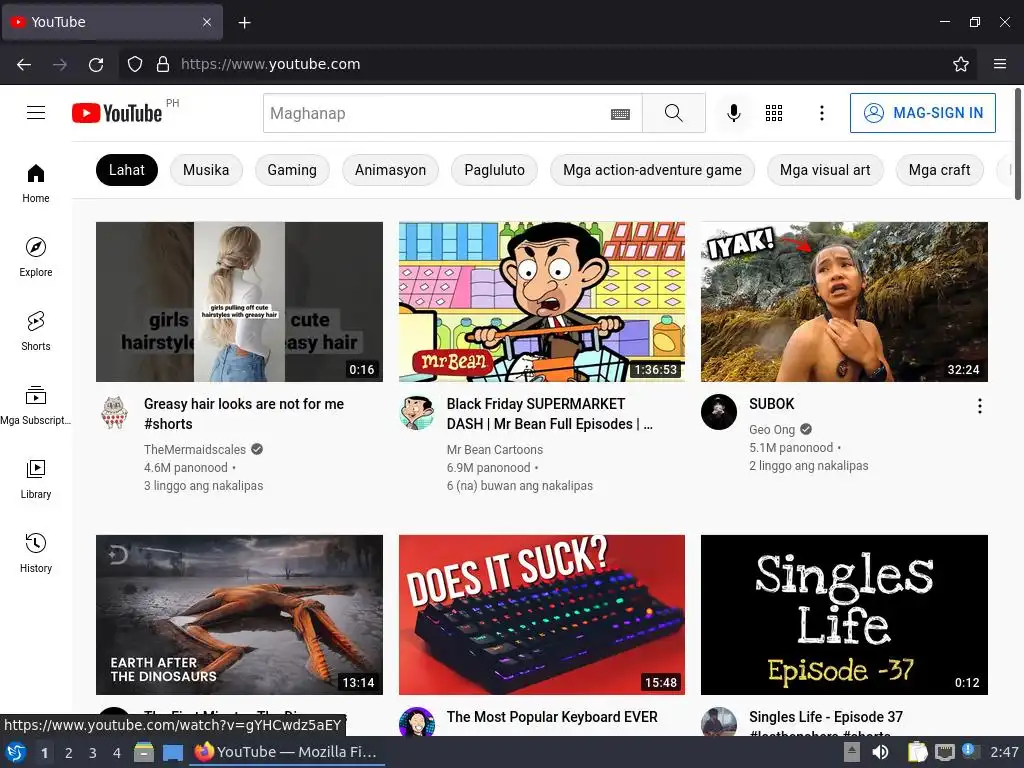The image size is (1024, 768).
Task: Select the Pagluluto filter chip
Action: coord(494,170)
